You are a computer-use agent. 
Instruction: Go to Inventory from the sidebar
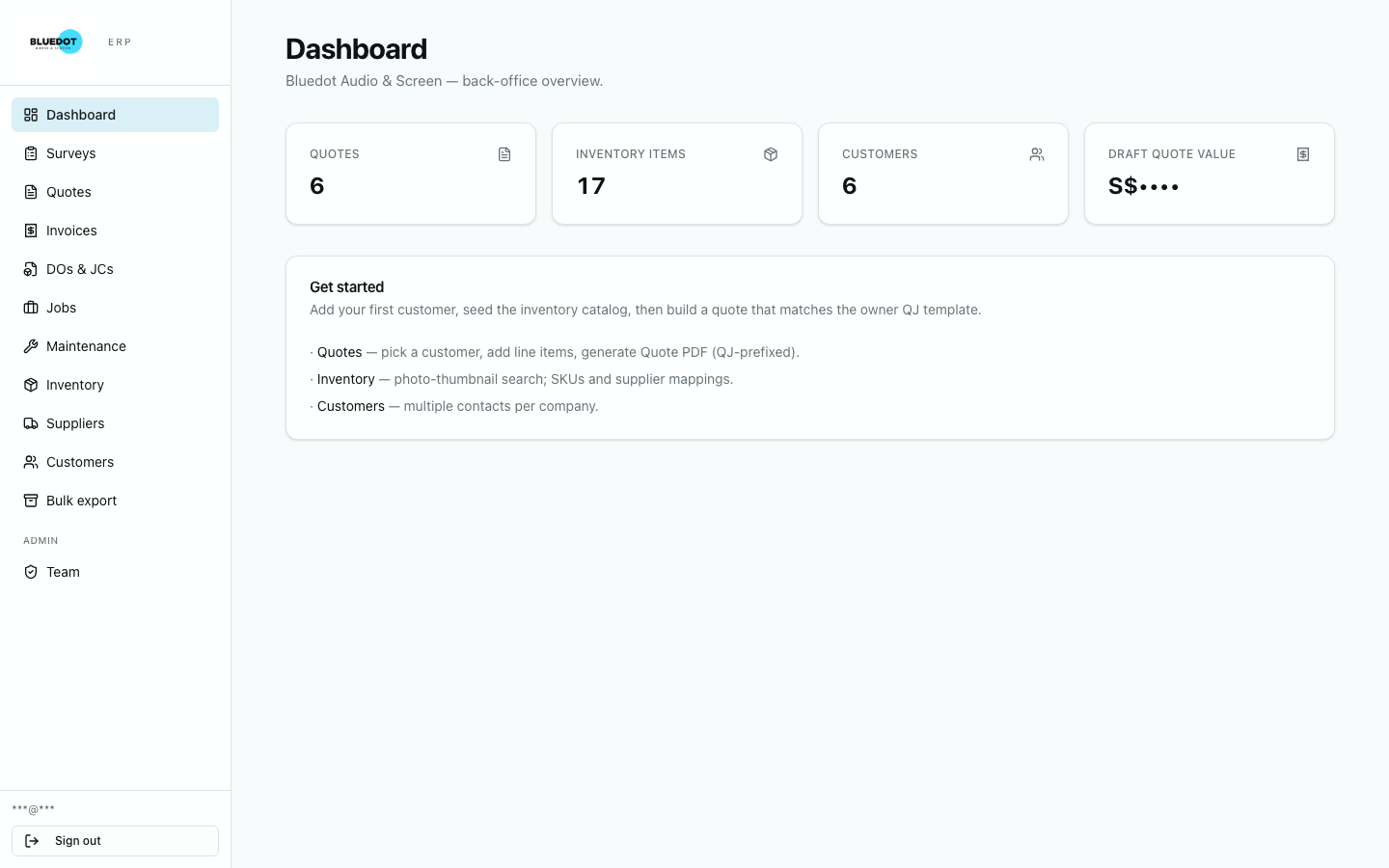coord(115,385)
